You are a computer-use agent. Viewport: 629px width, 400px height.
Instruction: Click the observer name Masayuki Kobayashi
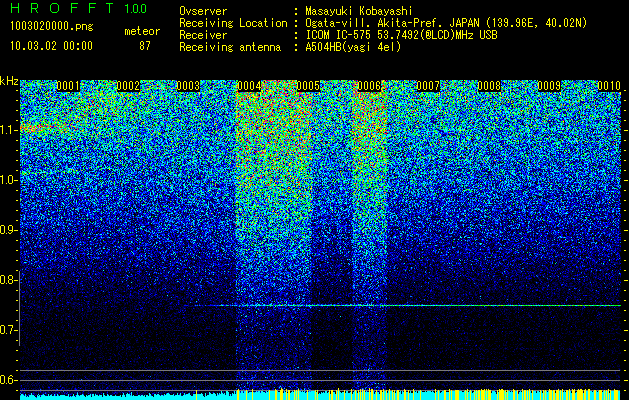tap(358, 11)
